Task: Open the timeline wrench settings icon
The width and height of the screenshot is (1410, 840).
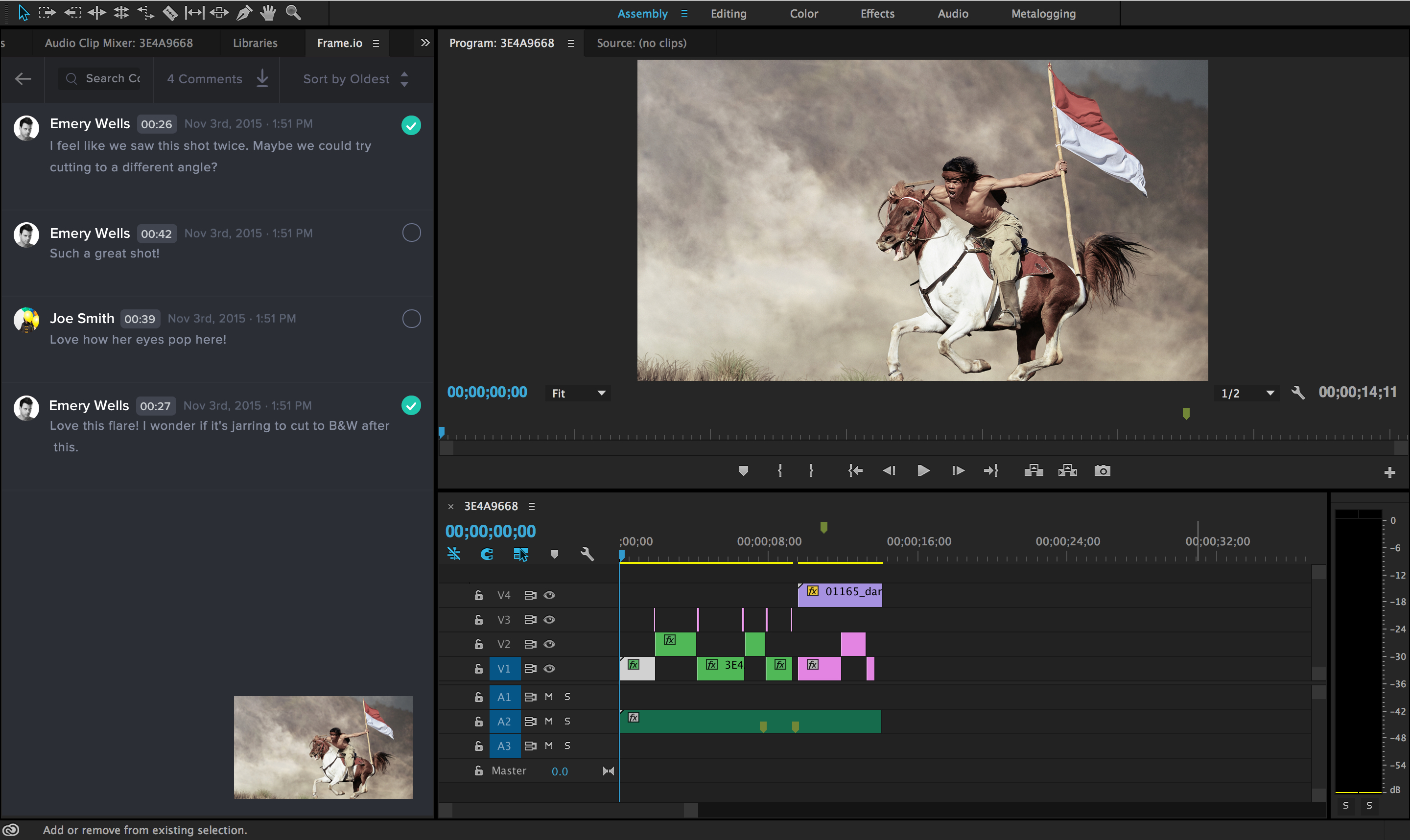Action: click(x=587, y=554)
